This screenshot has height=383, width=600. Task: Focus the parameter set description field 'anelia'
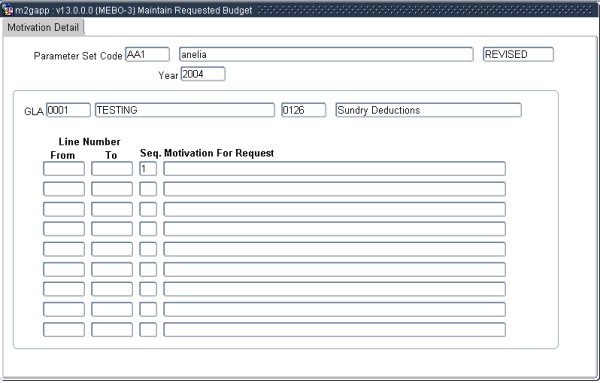click(x=326, y=54)
